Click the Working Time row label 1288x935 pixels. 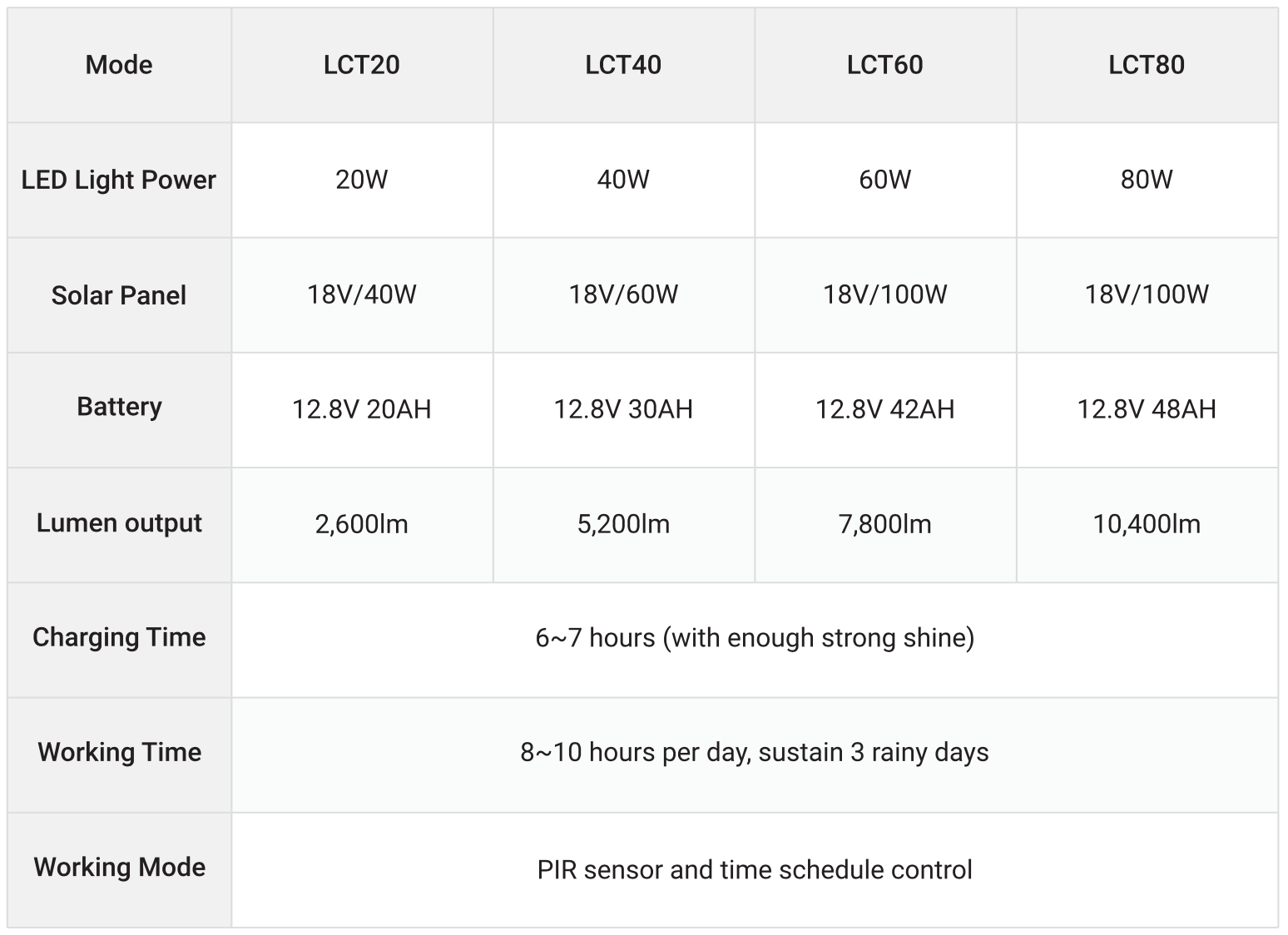coord(119,752)
